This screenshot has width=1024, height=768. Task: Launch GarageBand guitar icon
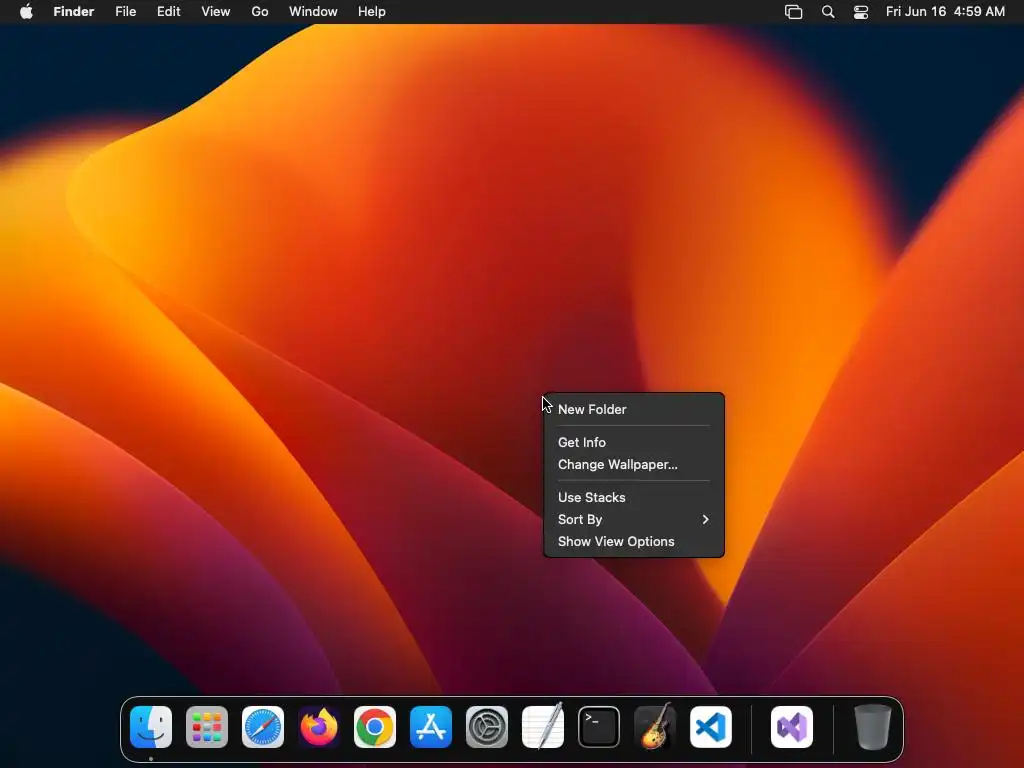pyautogui.click(x=655, y=726)
